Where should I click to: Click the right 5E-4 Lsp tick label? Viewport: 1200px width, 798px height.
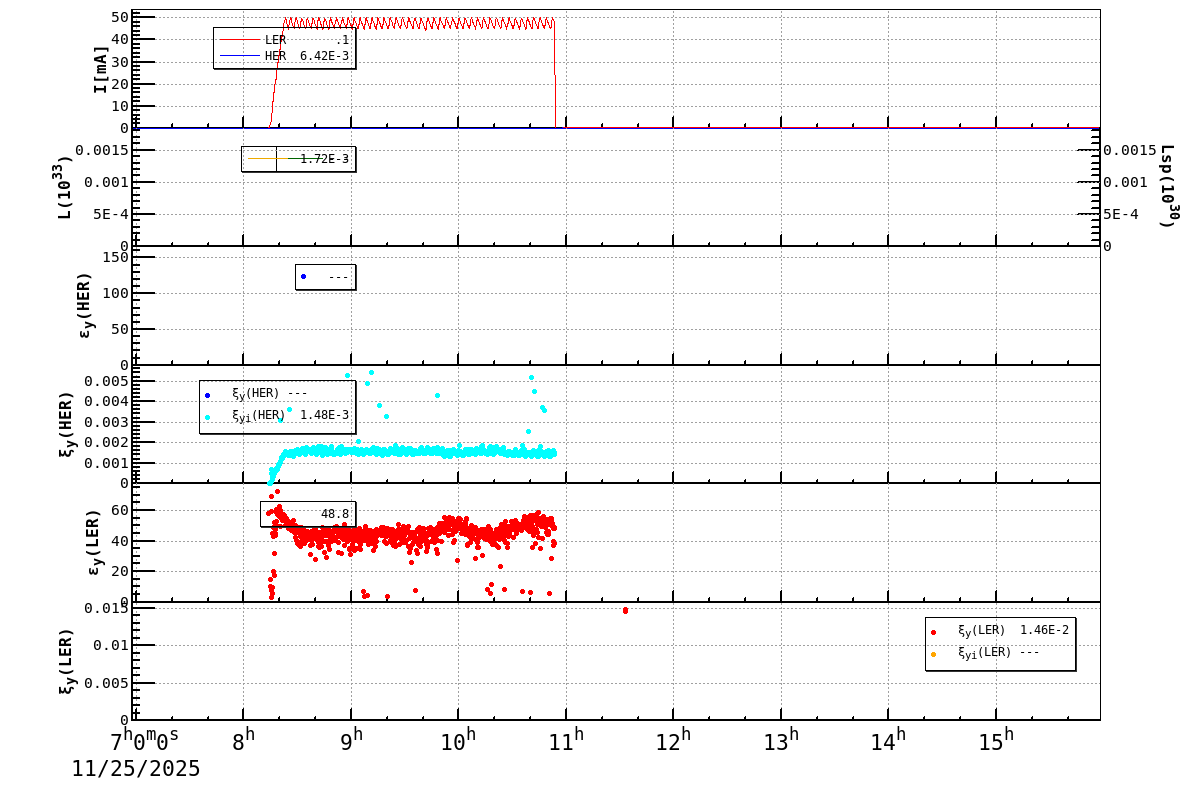[x=1121, y=214]
